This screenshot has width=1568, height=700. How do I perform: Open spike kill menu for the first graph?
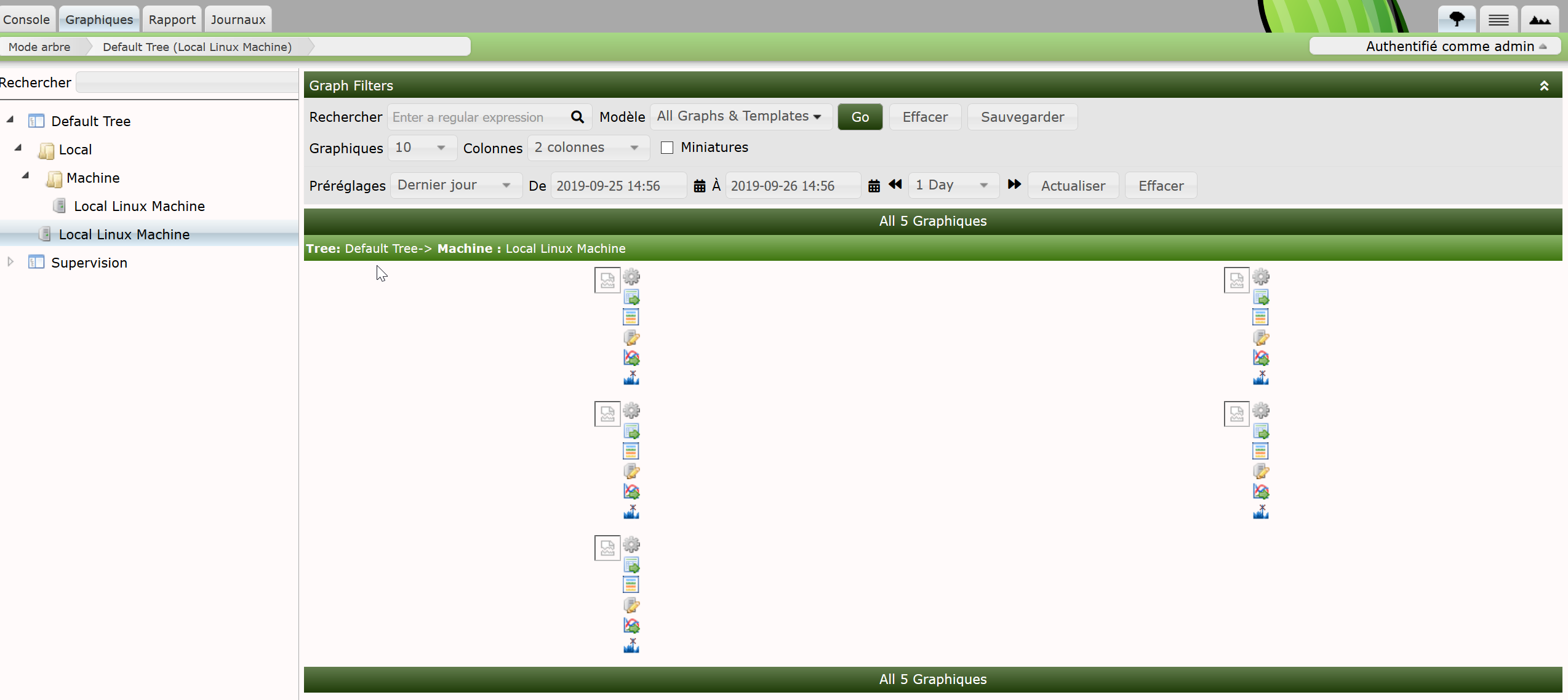pyautogui.click(x=631, y=378)
